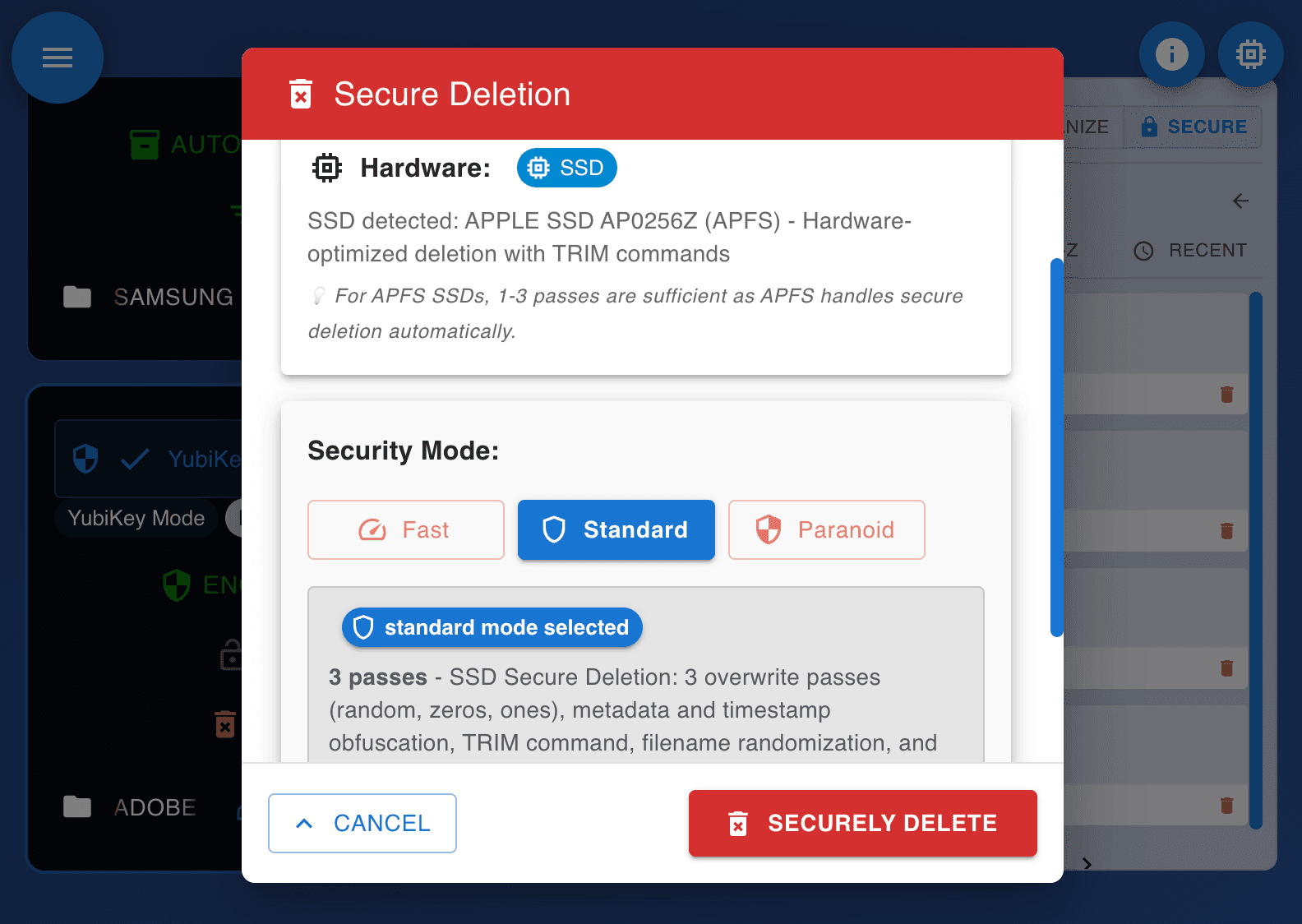Click the dialog's blue scrollbar
Viewport: 1302px width, 924px height.
tap(1056, 447)
